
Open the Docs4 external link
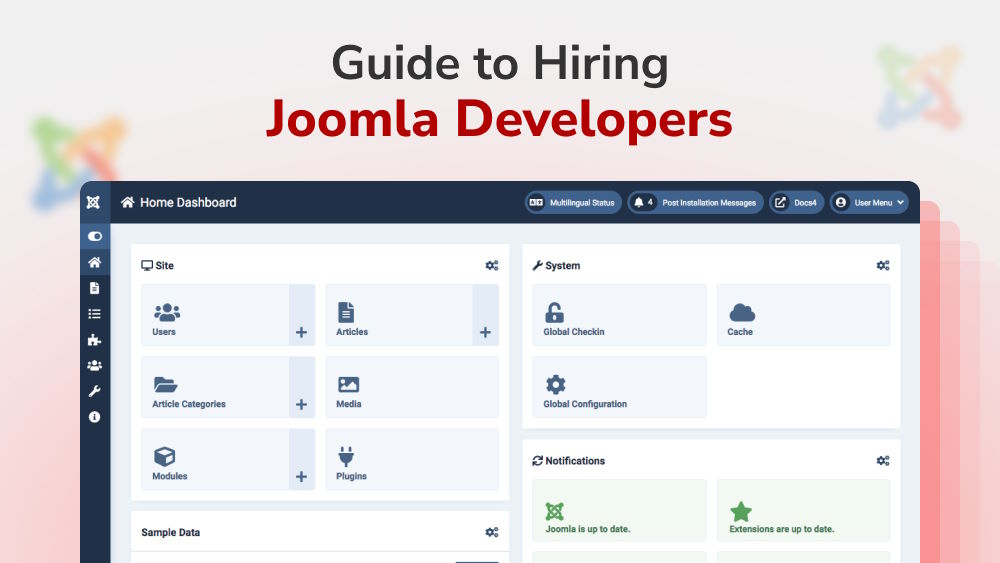[796, 203]
